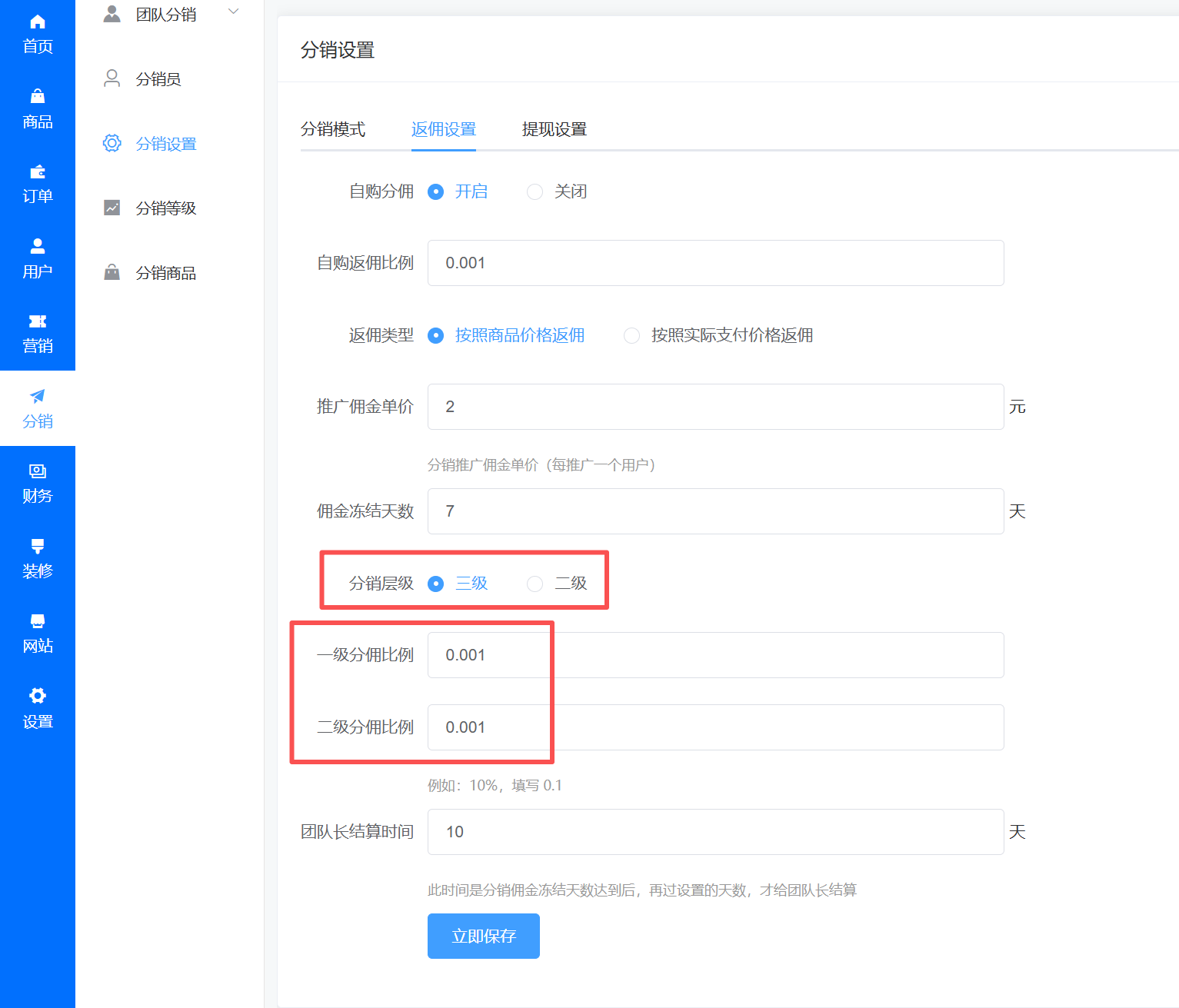1179x1008 pixels.
Task: Select the 财务 finance icon
Action: pos(37,482)
